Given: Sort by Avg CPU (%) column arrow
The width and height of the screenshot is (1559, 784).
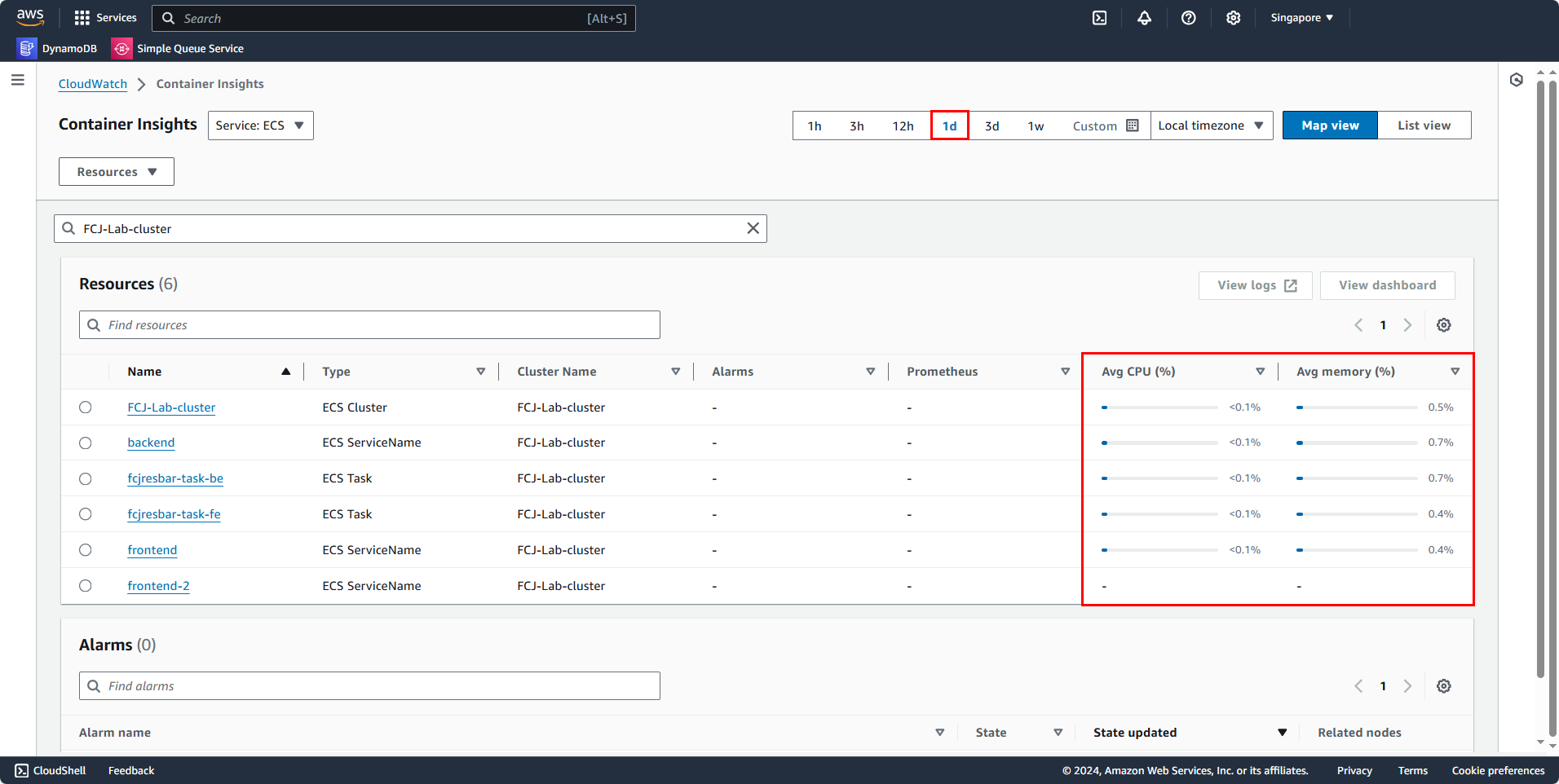Looking at the screenshot, I should pyautogui.click(x=1261, y=372).
